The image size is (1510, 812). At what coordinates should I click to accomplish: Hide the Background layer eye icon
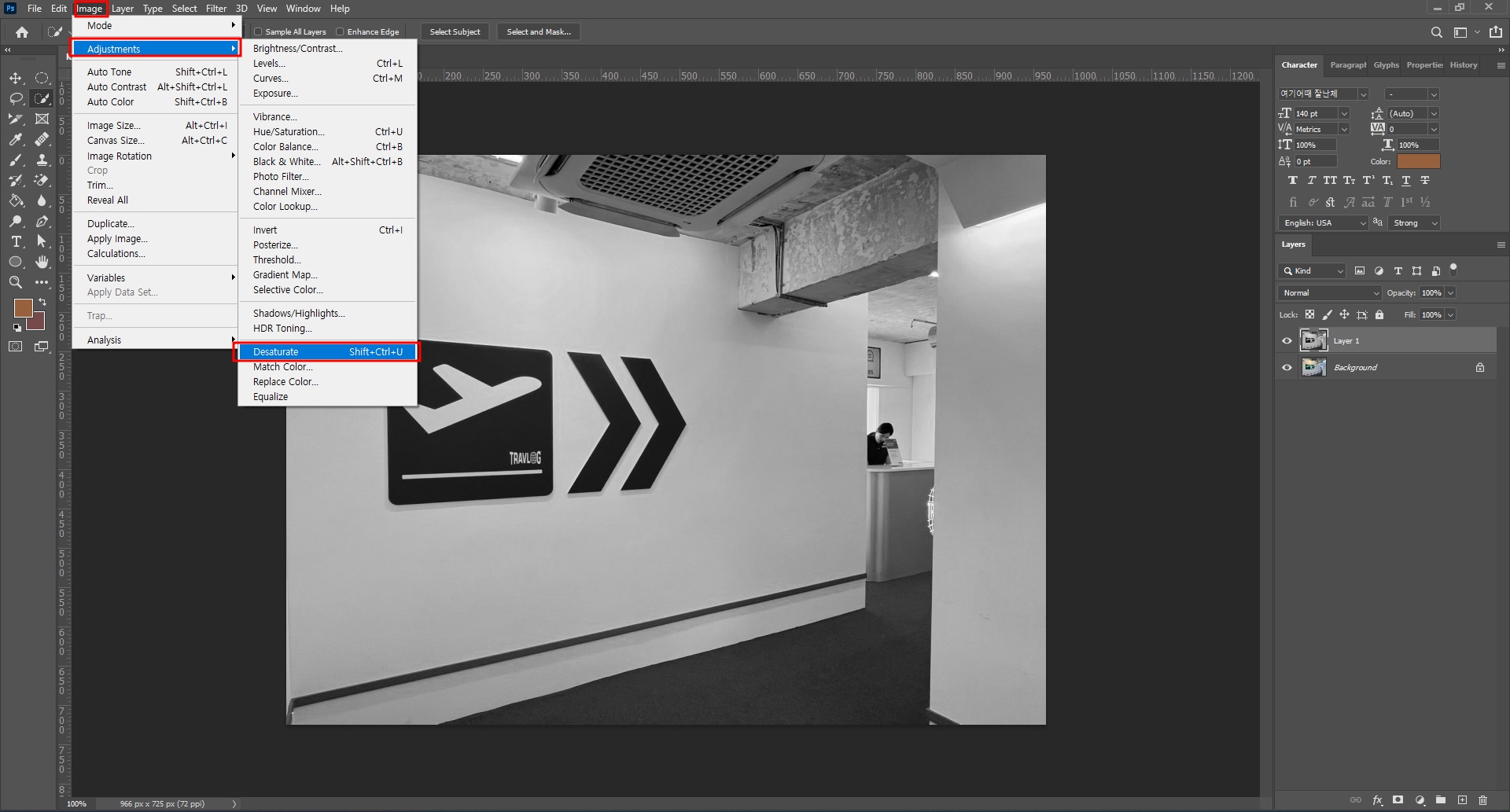(x=1287, y=368)
